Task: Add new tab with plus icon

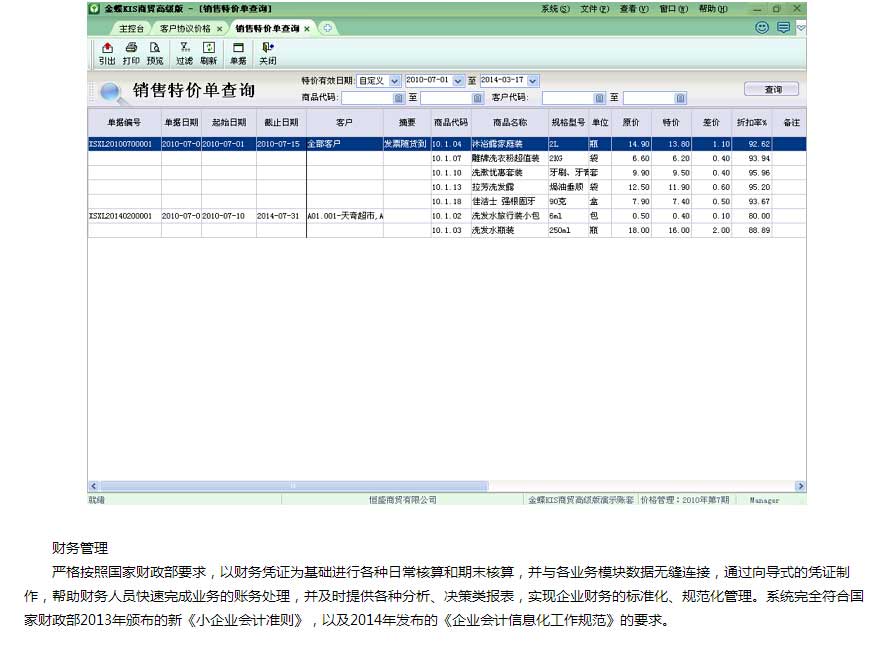Action: pyautogui.click(x=328, y=28)
